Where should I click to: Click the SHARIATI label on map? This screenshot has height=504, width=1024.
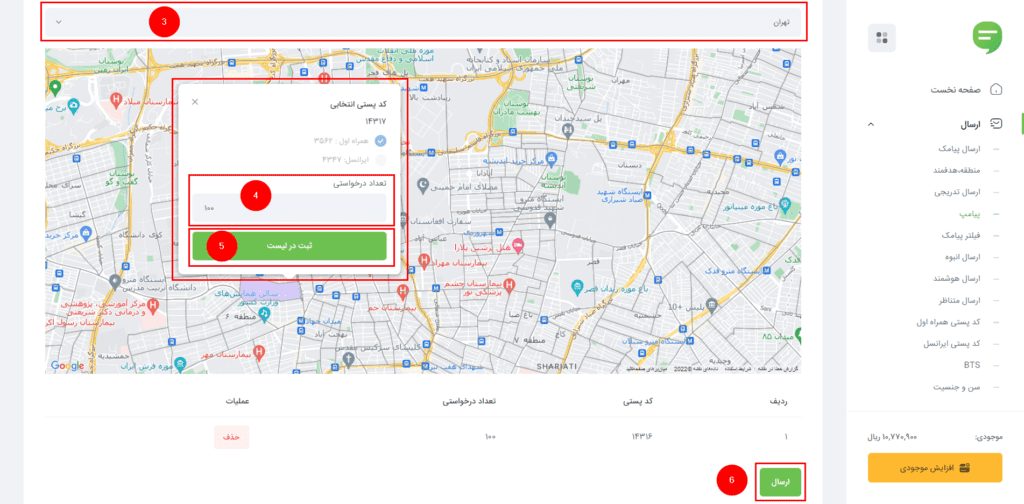557,367
